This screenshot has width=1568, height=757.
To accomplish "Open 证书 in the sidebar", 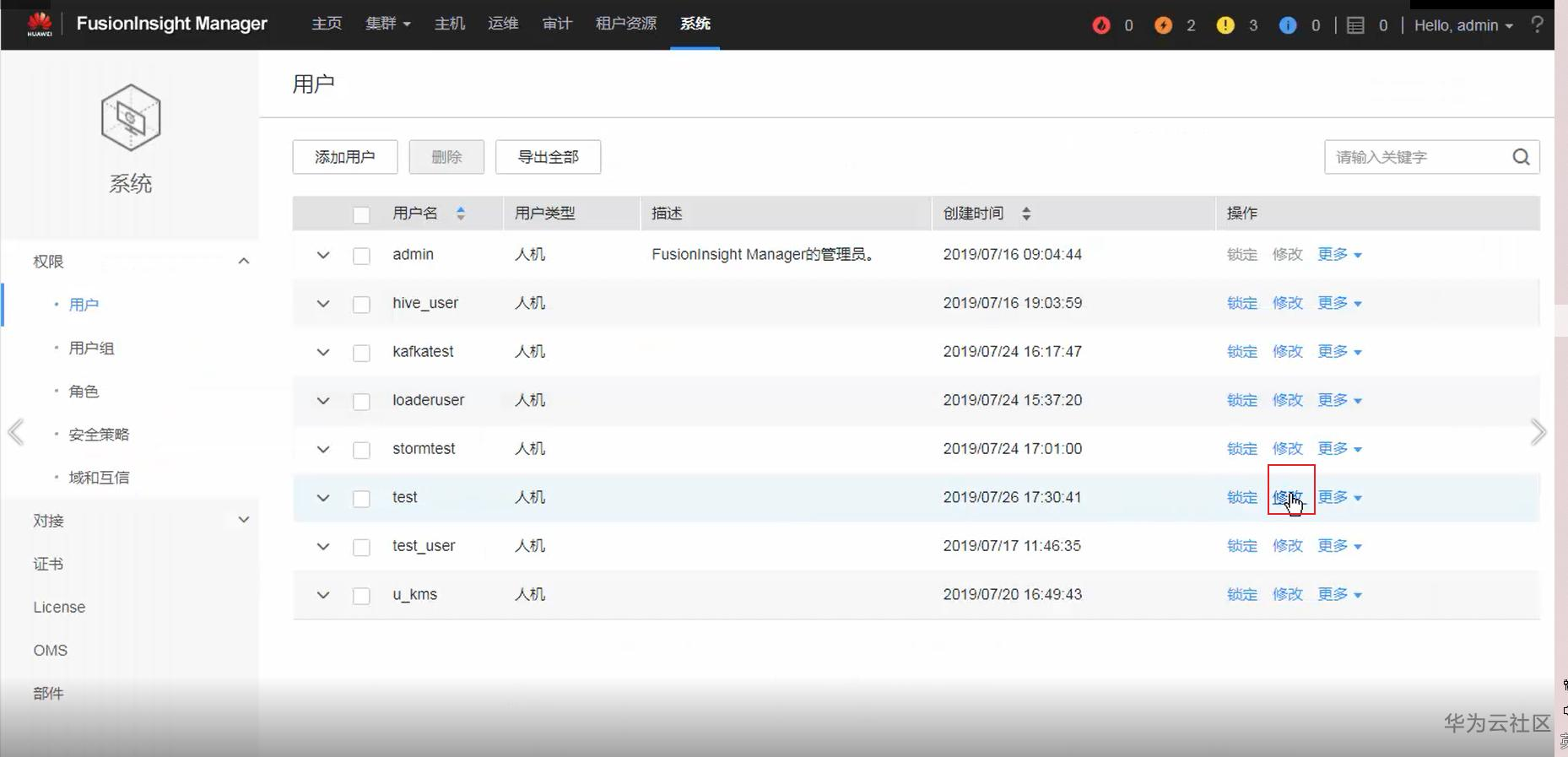I will pos(48,564).
